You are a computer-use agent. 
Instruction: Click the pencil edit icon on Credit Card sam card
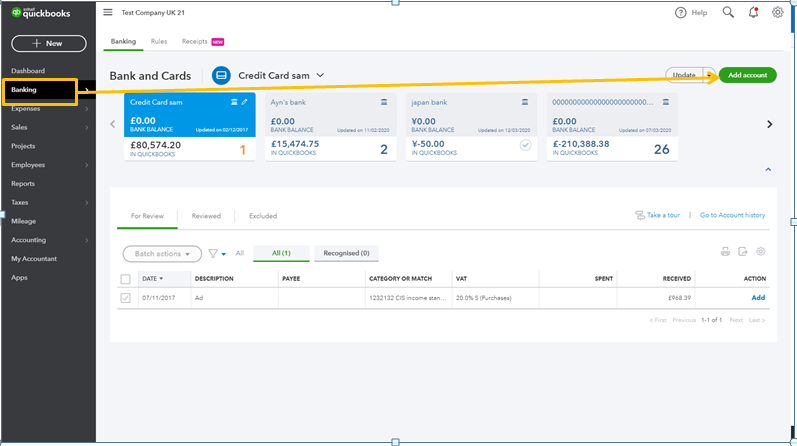(244, 102)
